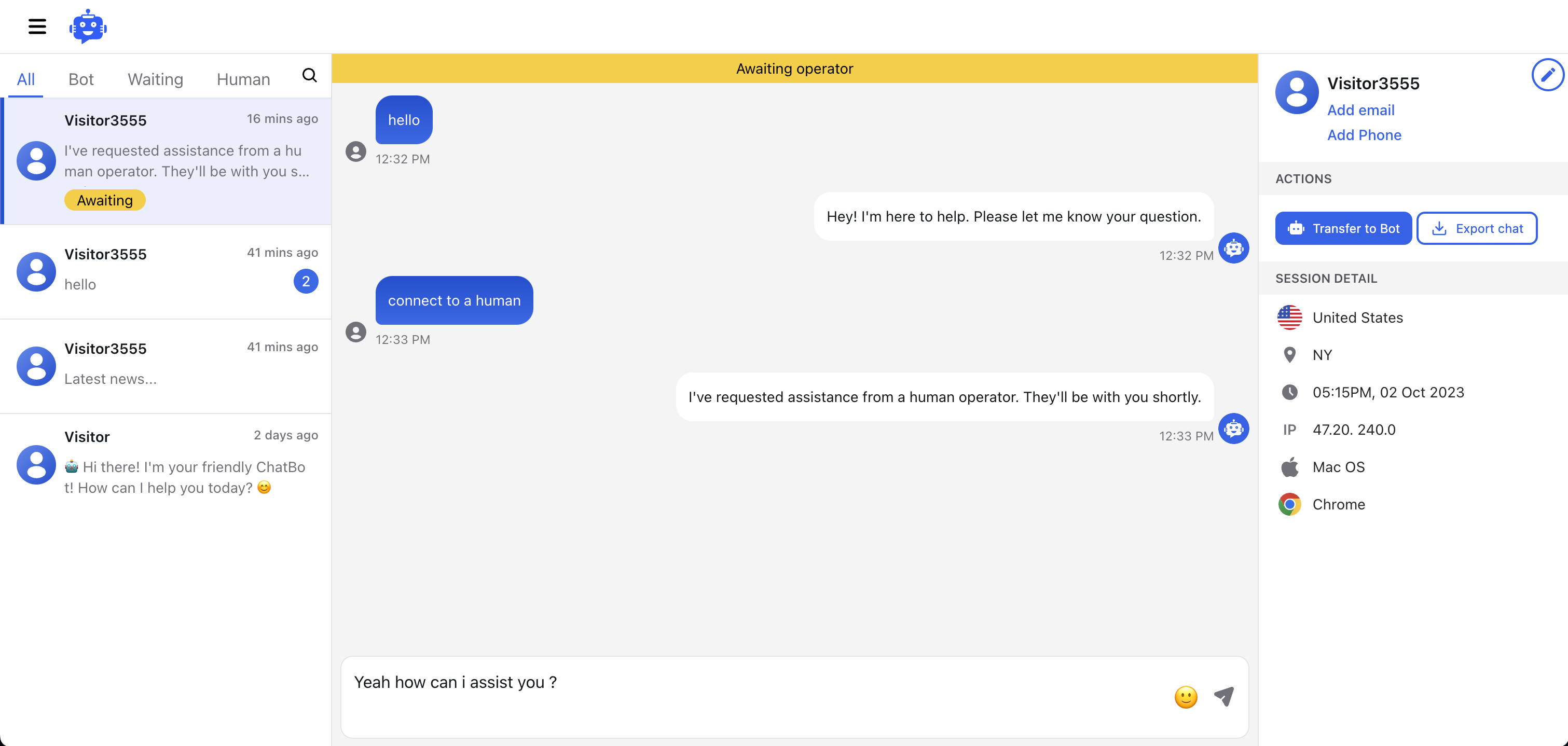Switch to the Bot tab
Screen dimensions: 1568x746
click(80, 79)
